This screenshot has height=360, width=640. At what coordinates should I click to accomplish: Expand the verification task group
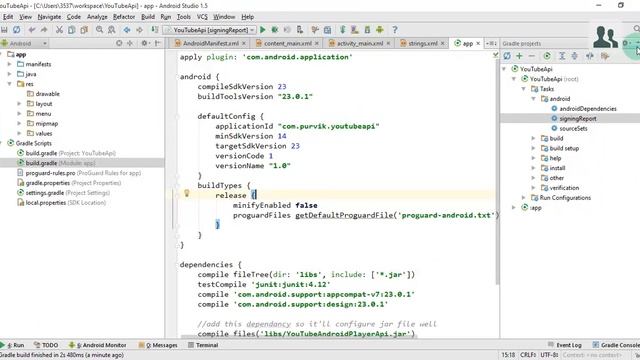533,188
